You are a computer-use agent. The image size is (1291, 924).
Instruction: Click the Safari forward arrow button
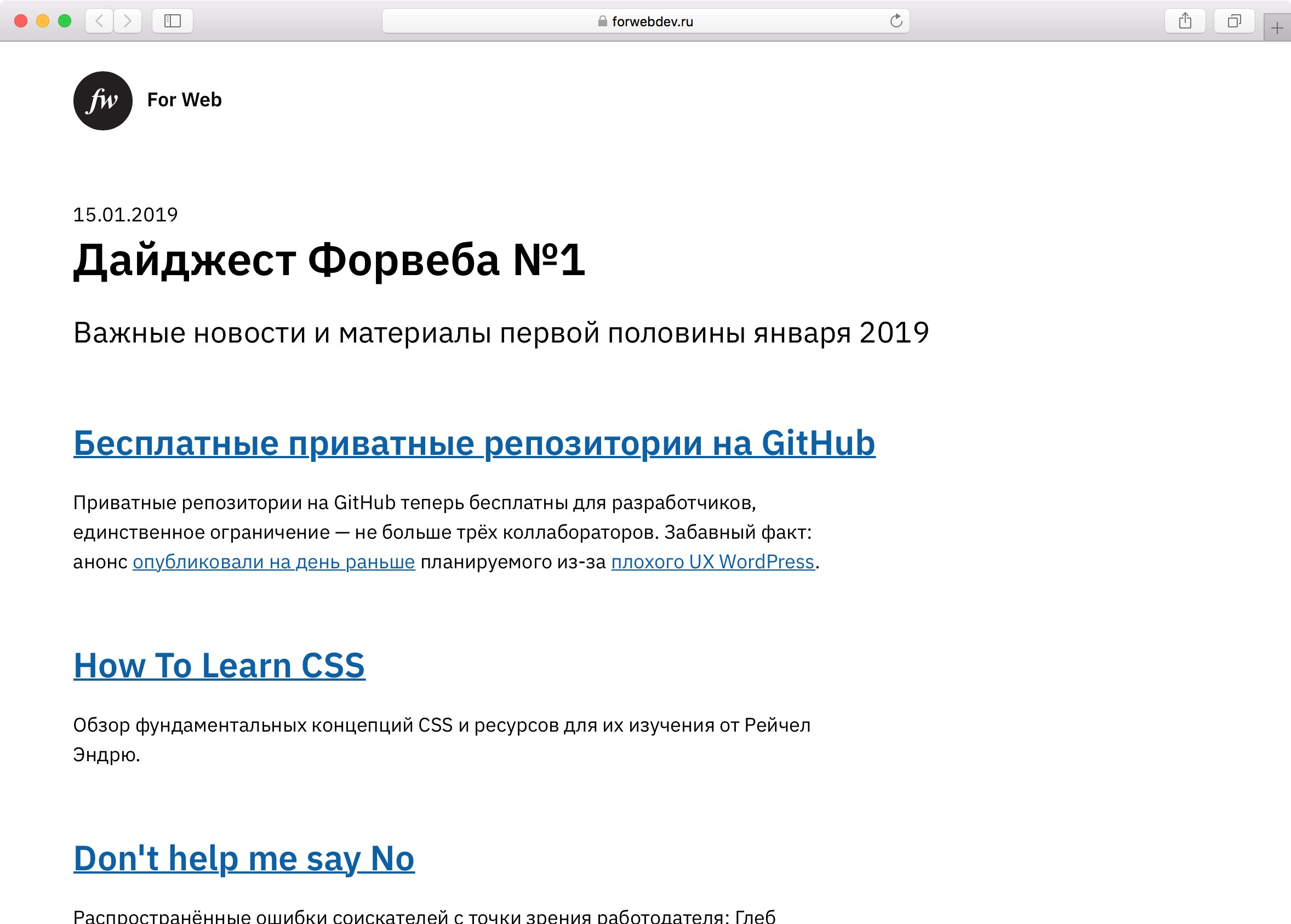click(127, 21)
